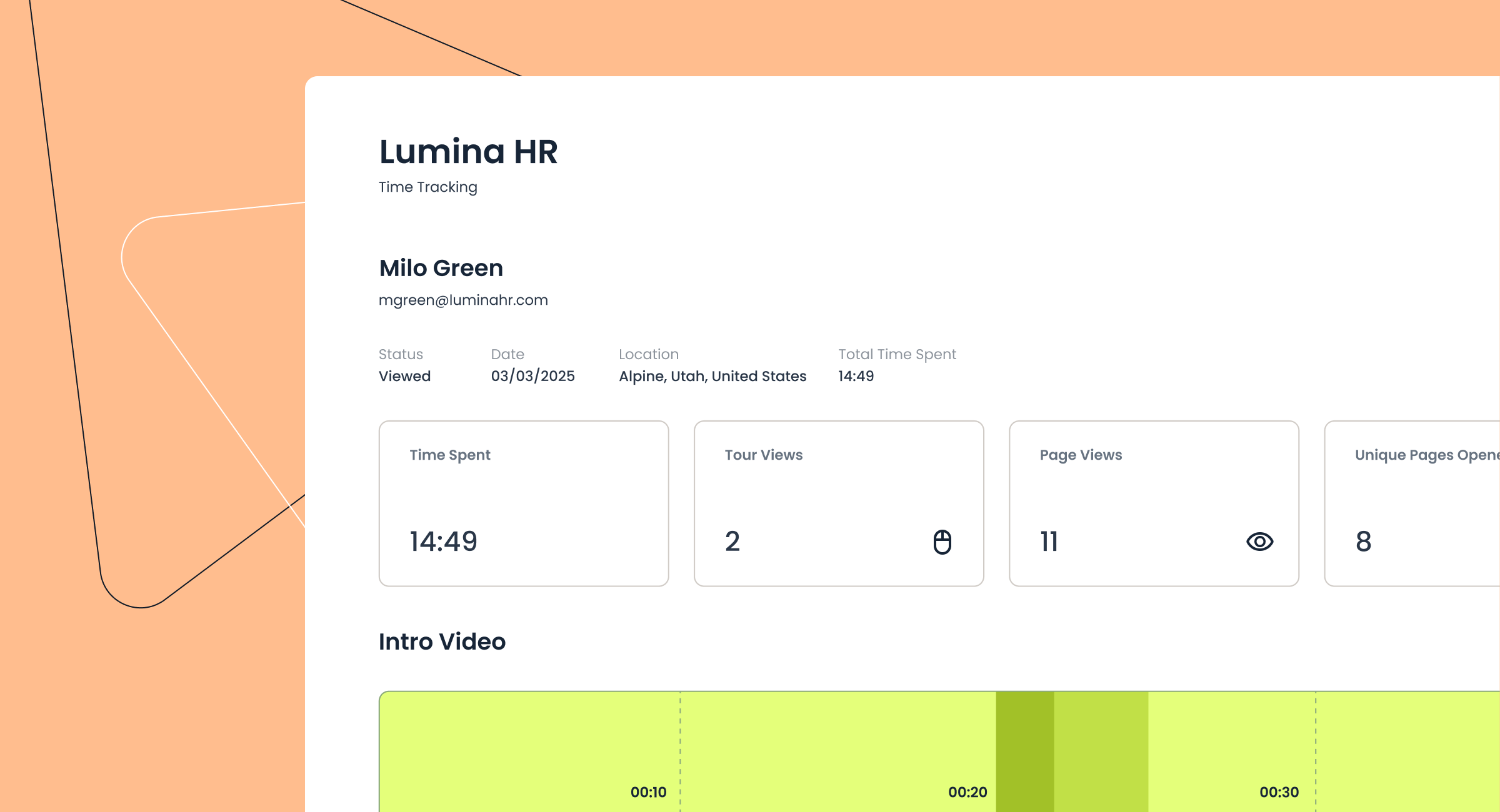This screenshot has height=812, width=1500.
Task: Select the Page Views card title
Action: [1081, 455]
